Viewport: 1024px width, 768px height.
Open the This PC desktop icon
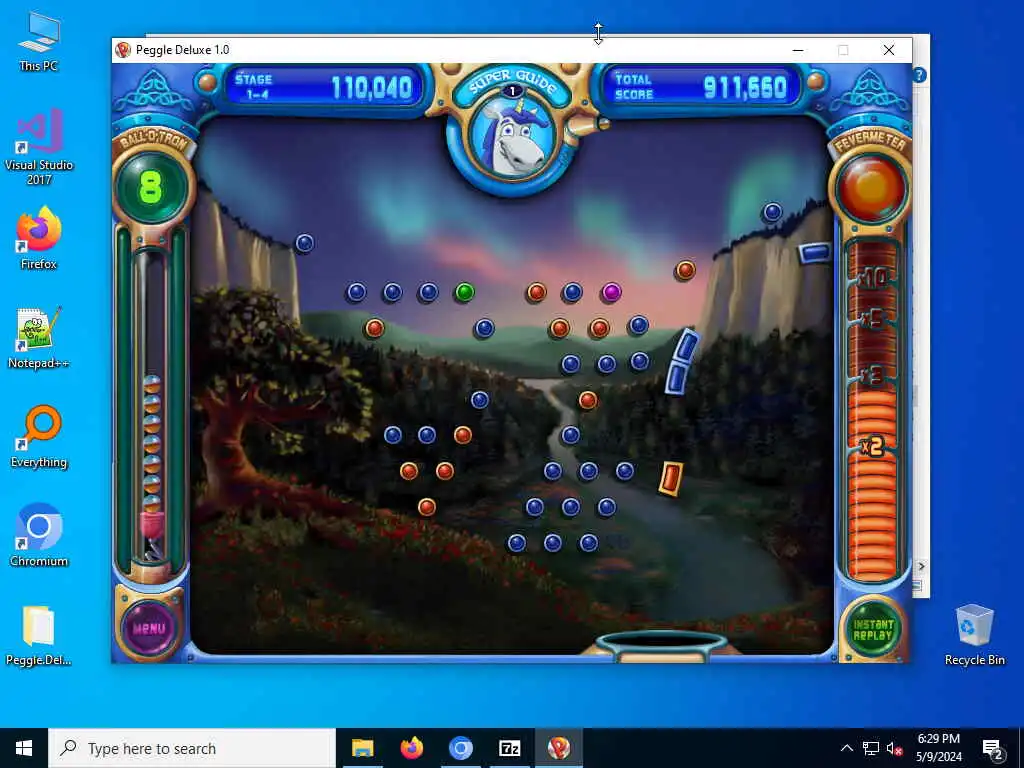(39, 42)
